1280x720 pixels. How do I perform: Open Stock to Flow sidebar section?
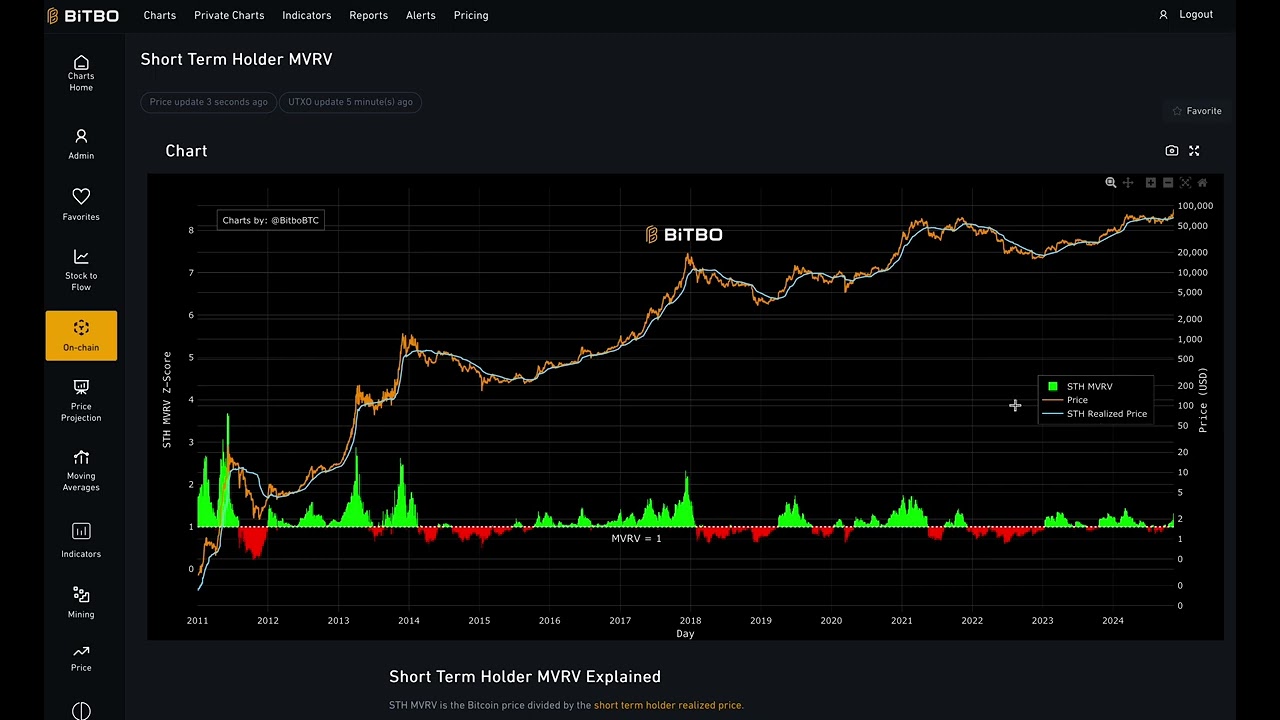(x=81, y=269)
